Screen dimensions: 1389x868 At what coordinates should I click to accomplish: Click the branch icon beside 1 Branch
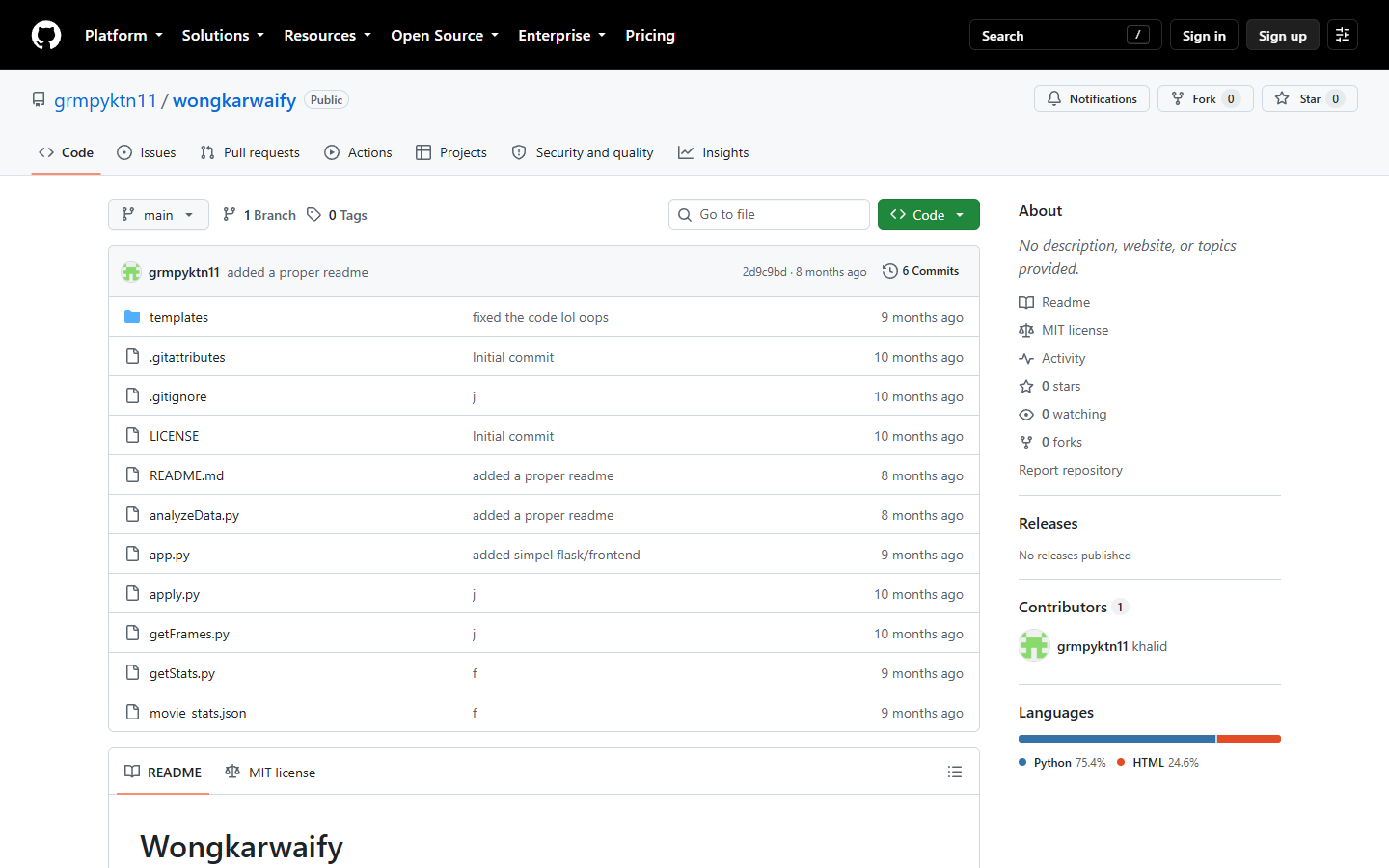(230, 214)
